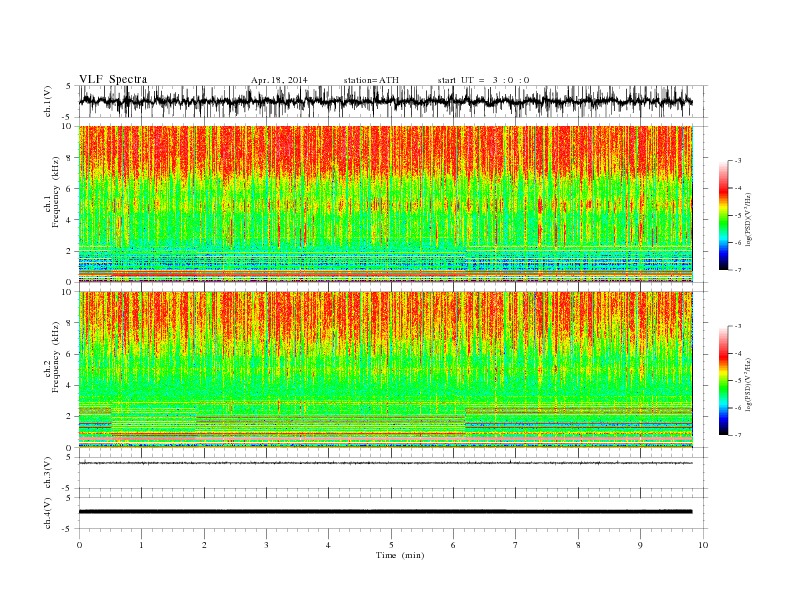Image resolution: width=792 pixels, height=612 pixels.
Task: Click the "VLF Spectra" plot title
Action: pos(113,79)
